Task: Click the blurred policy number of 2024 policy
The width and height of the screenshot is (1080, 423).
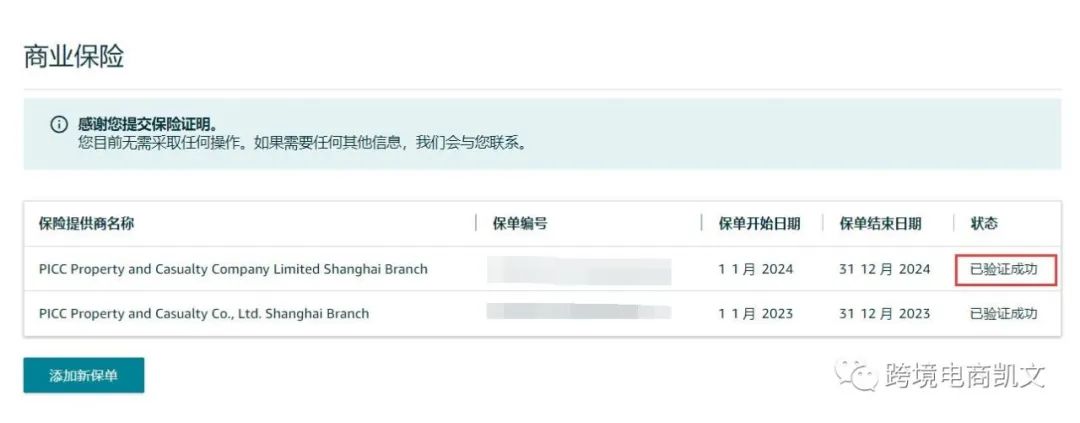Action: [x=579, y=271]
